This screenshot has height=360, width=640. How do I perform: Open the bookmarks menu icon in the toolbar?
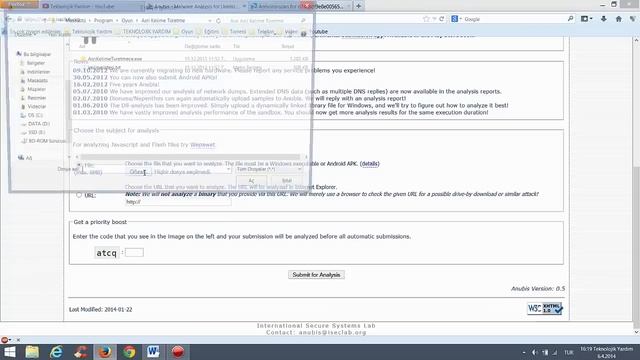(x=586, y=19)
